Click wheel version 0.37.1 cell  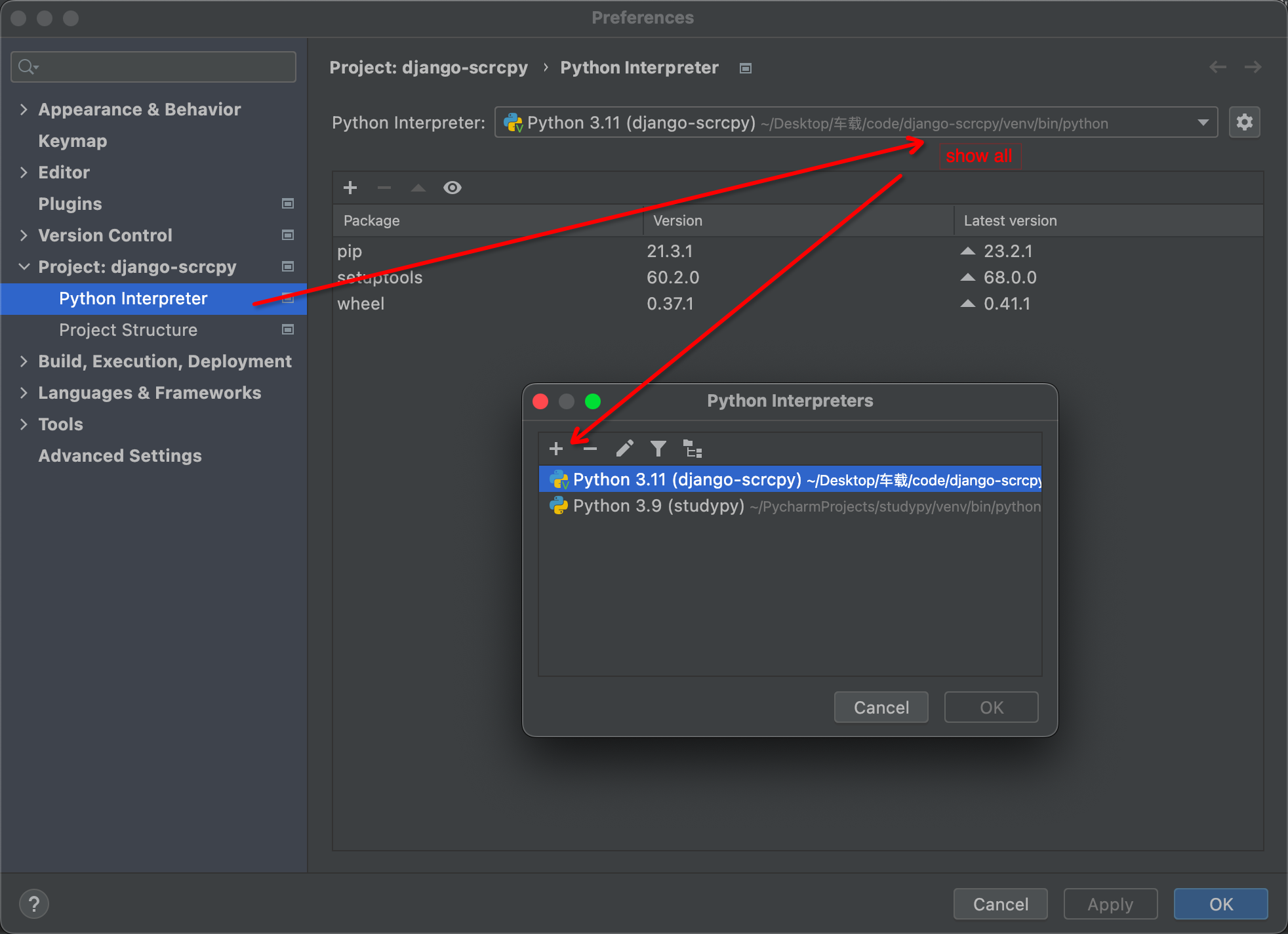670,304
